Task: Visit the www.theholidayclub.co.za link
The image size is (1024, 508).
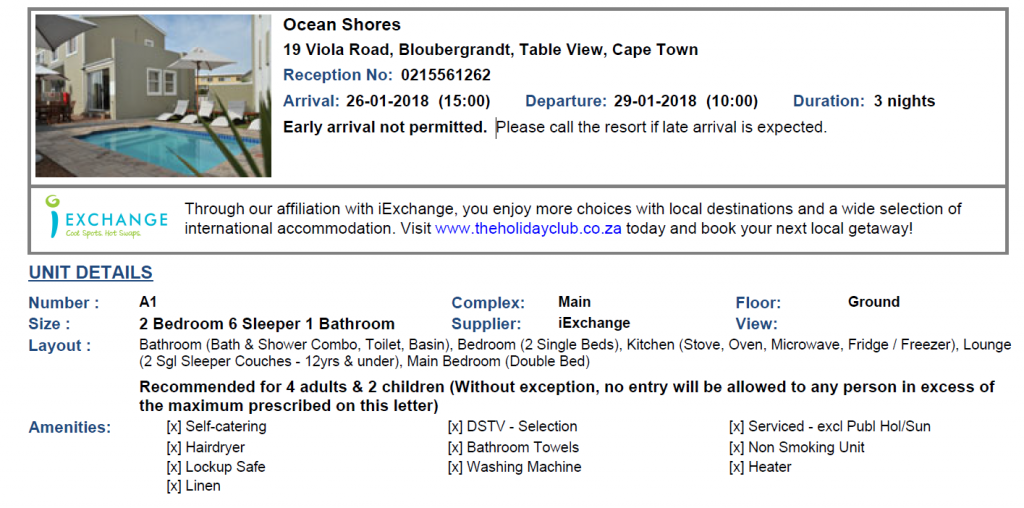Action: 528,229
